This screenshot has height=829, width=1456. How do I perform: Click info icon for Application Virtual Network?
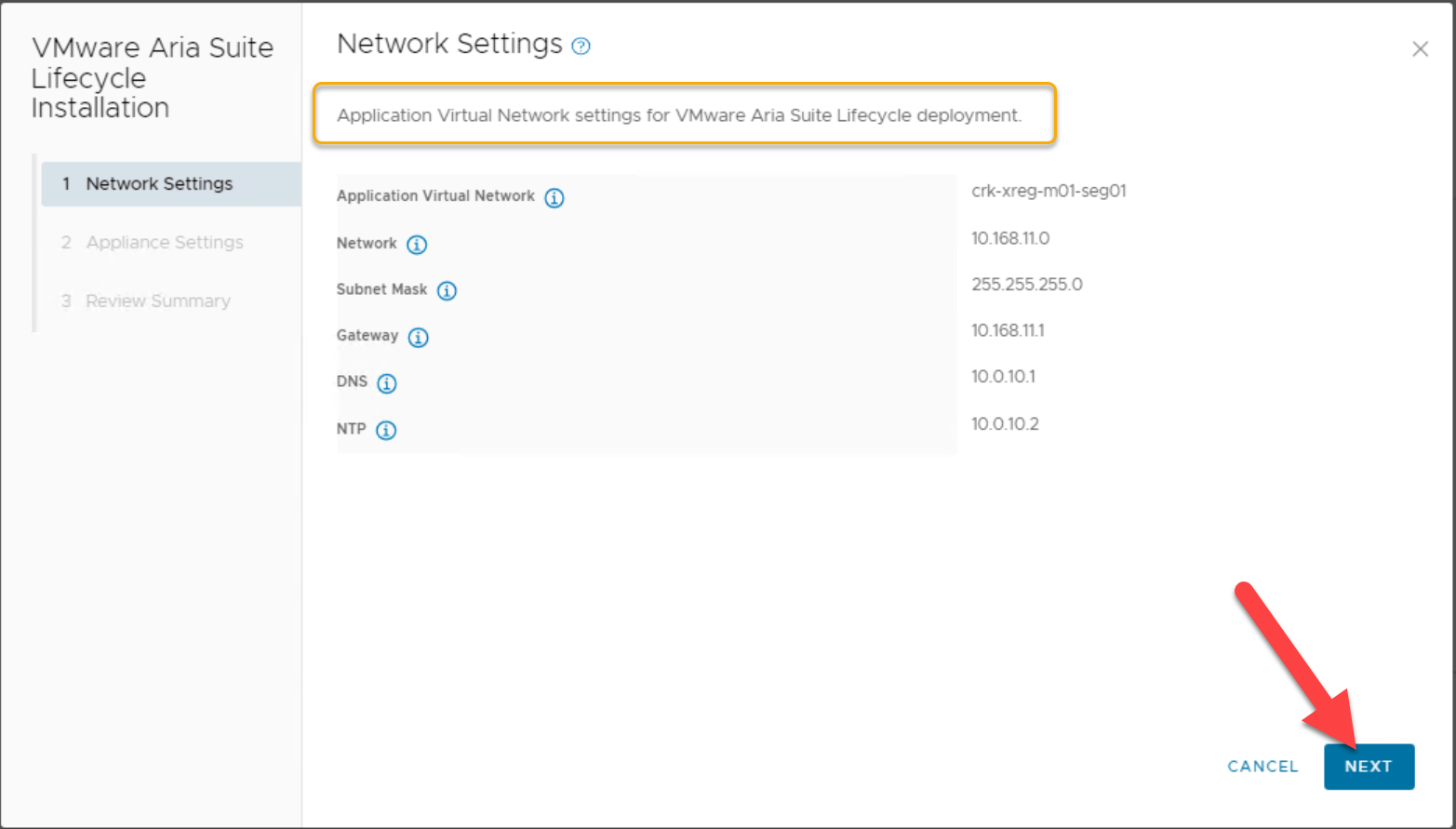(554, 197)
